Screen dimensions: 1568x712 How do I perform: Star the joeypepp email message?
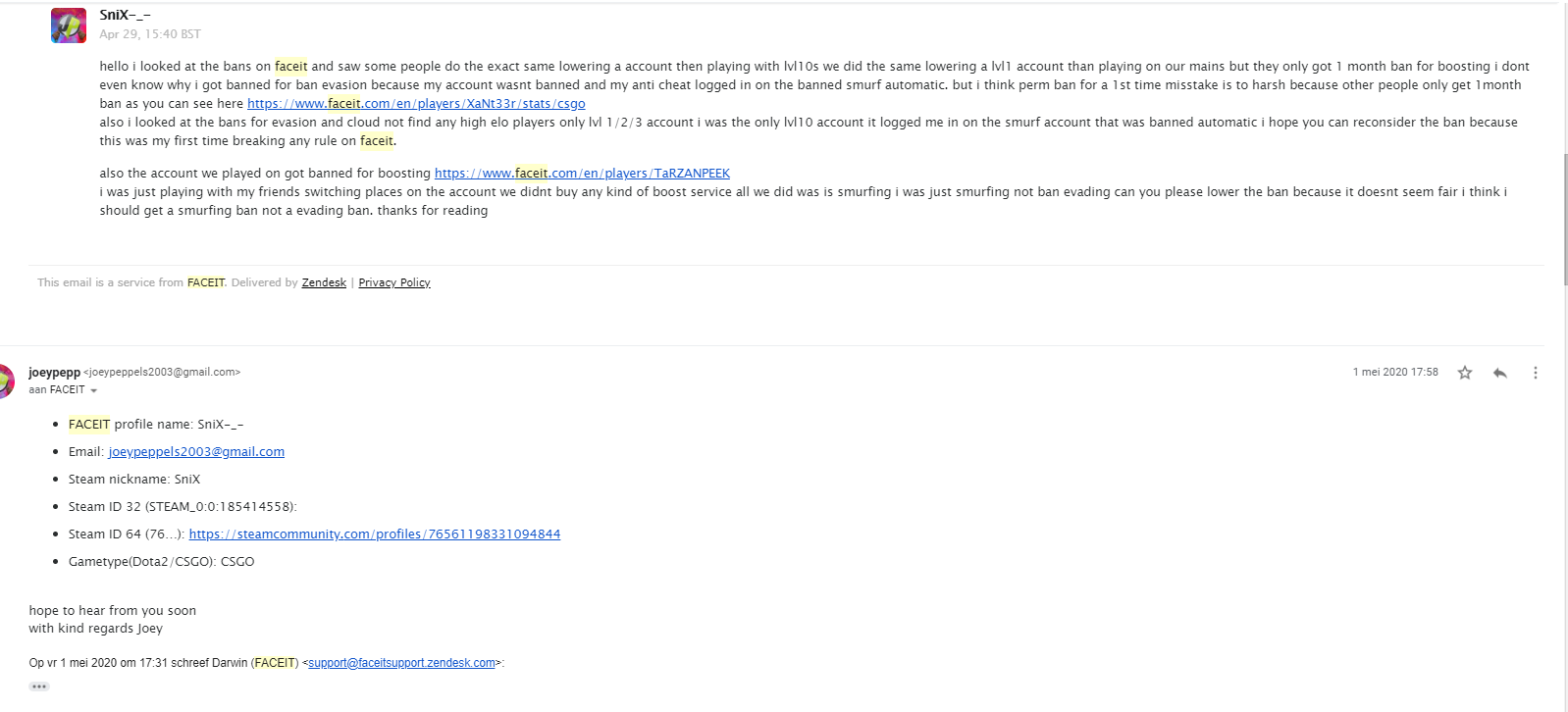pyautogui.click(x=1465, y=373)
